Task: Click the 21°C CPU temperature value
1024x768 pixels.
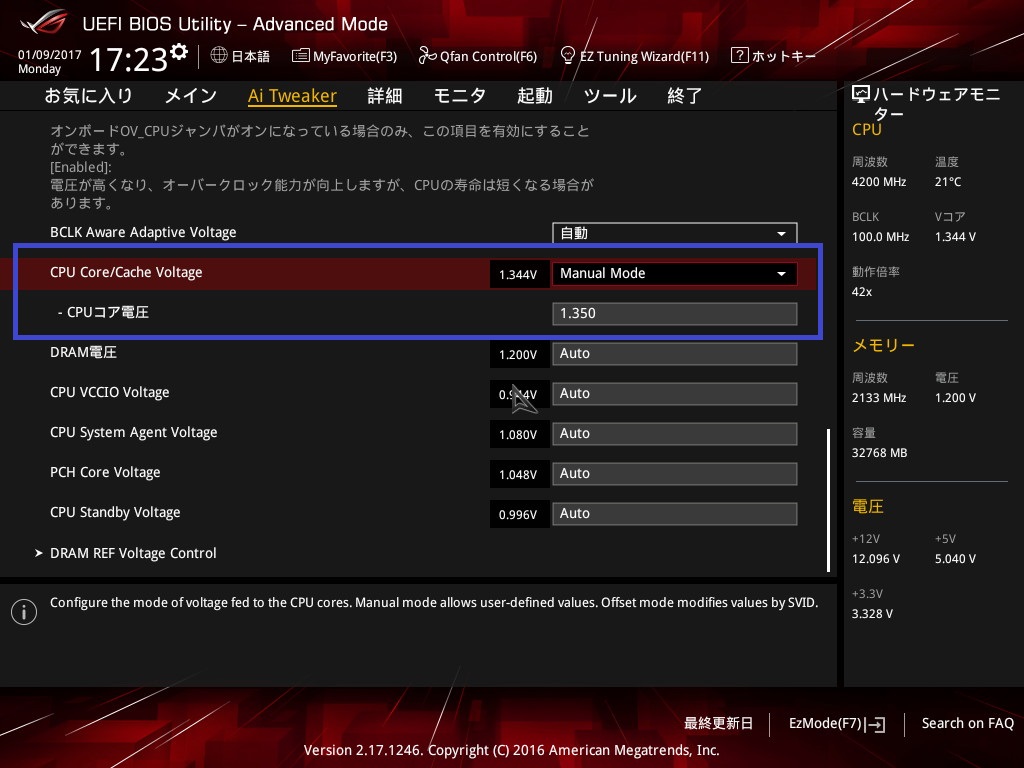Action: point(948,182)
